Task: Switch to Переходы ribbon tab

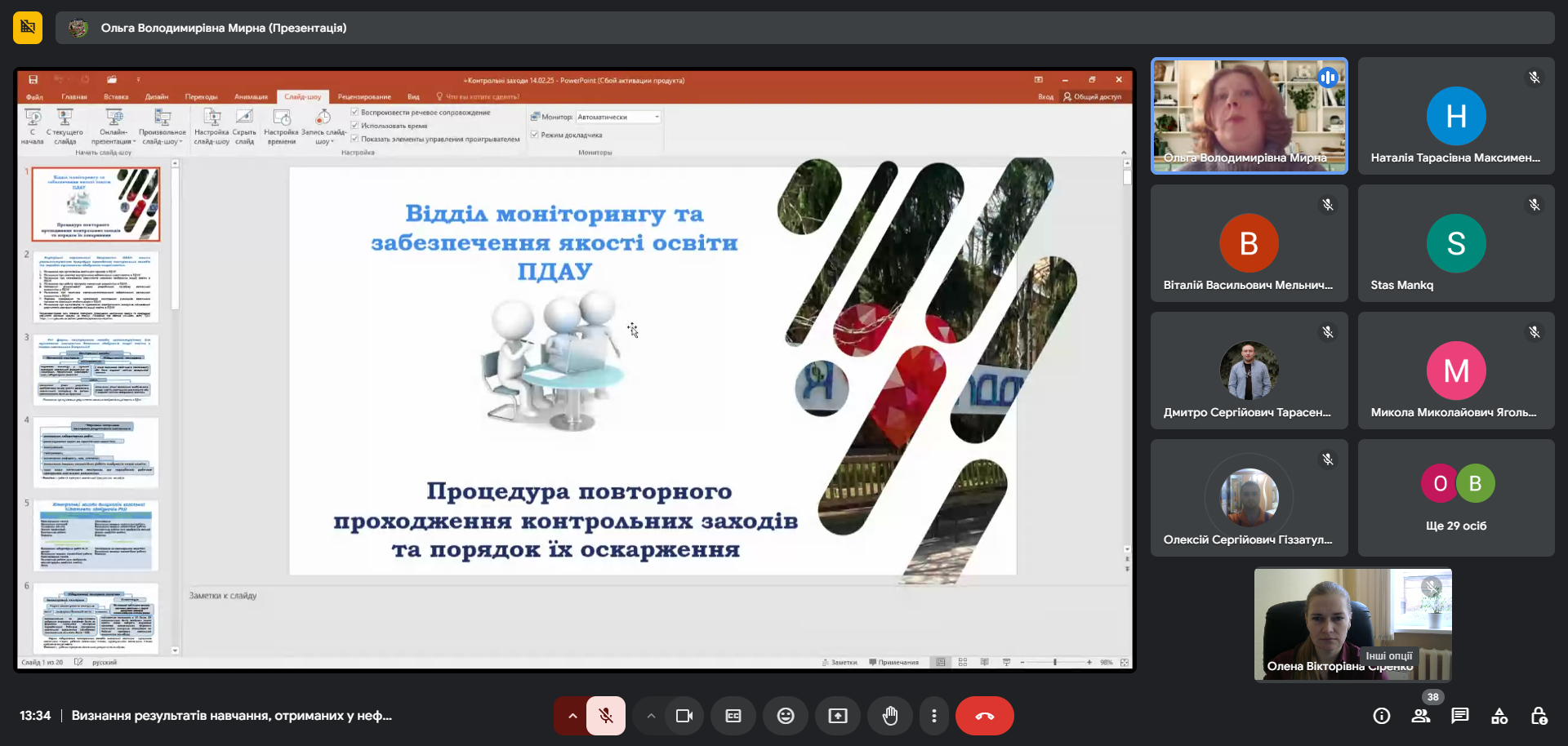Action: (201, 96)
